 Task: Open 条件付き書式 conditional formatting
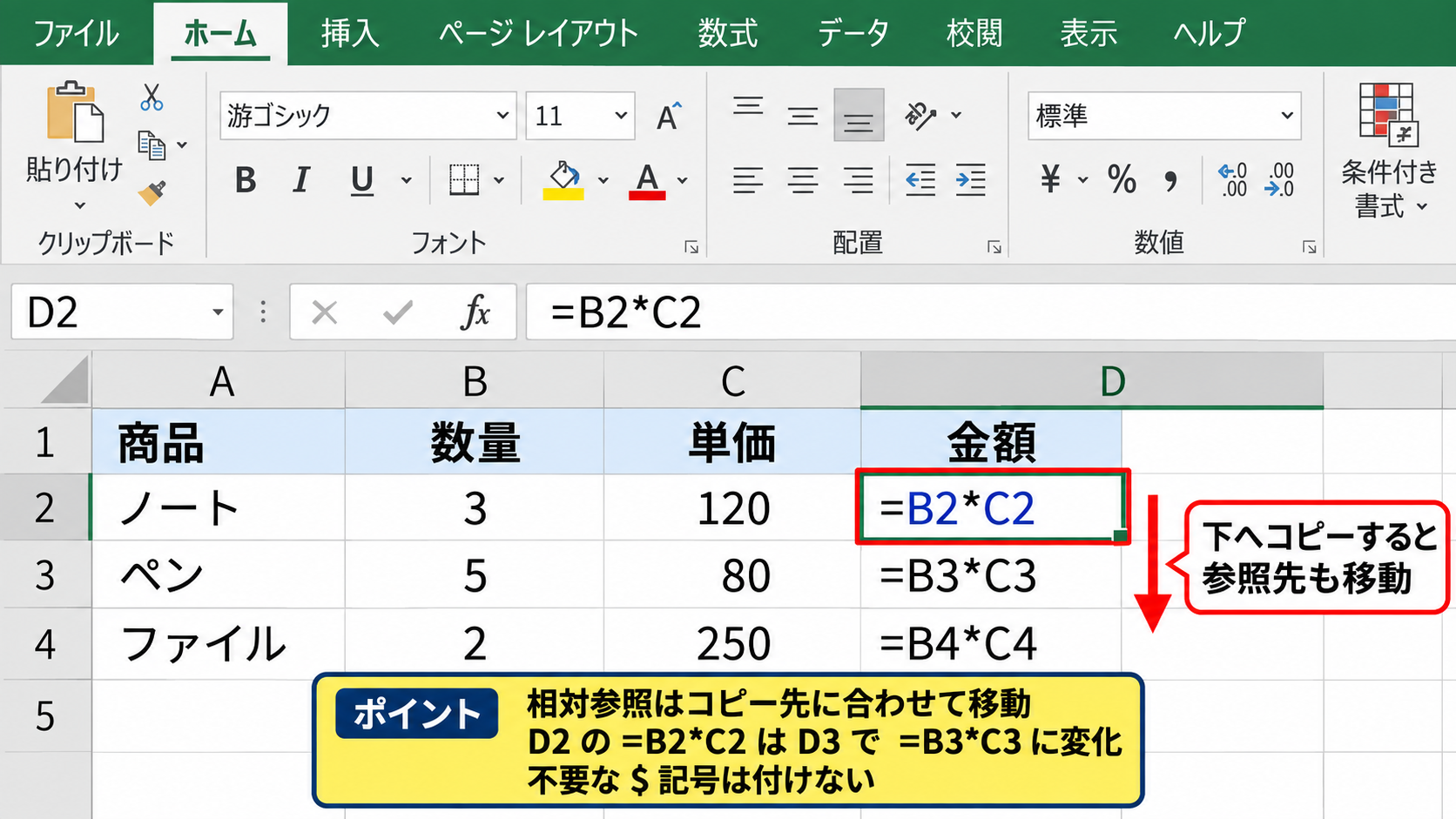(x=1389, y=152)
